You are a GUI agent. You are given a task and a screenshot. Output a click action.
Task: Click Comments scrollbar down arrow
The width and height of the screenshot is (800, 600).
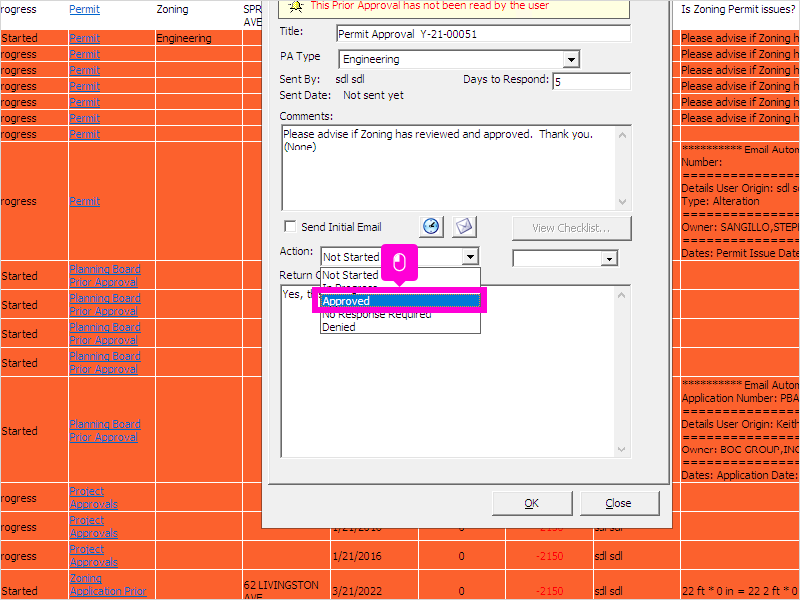(x=622, y=202)
